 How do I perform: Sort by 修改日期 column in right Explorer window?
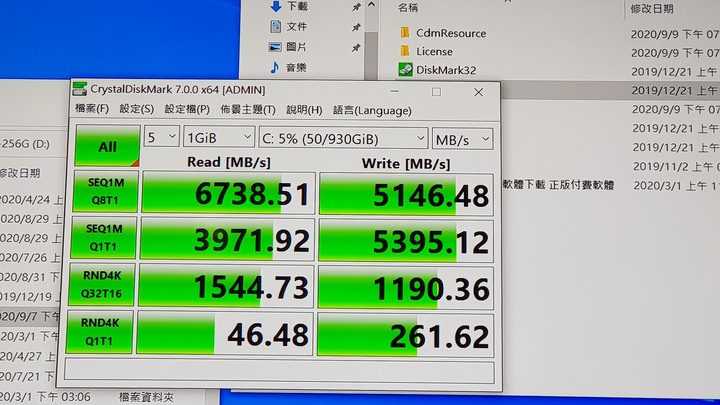[652, 8]
